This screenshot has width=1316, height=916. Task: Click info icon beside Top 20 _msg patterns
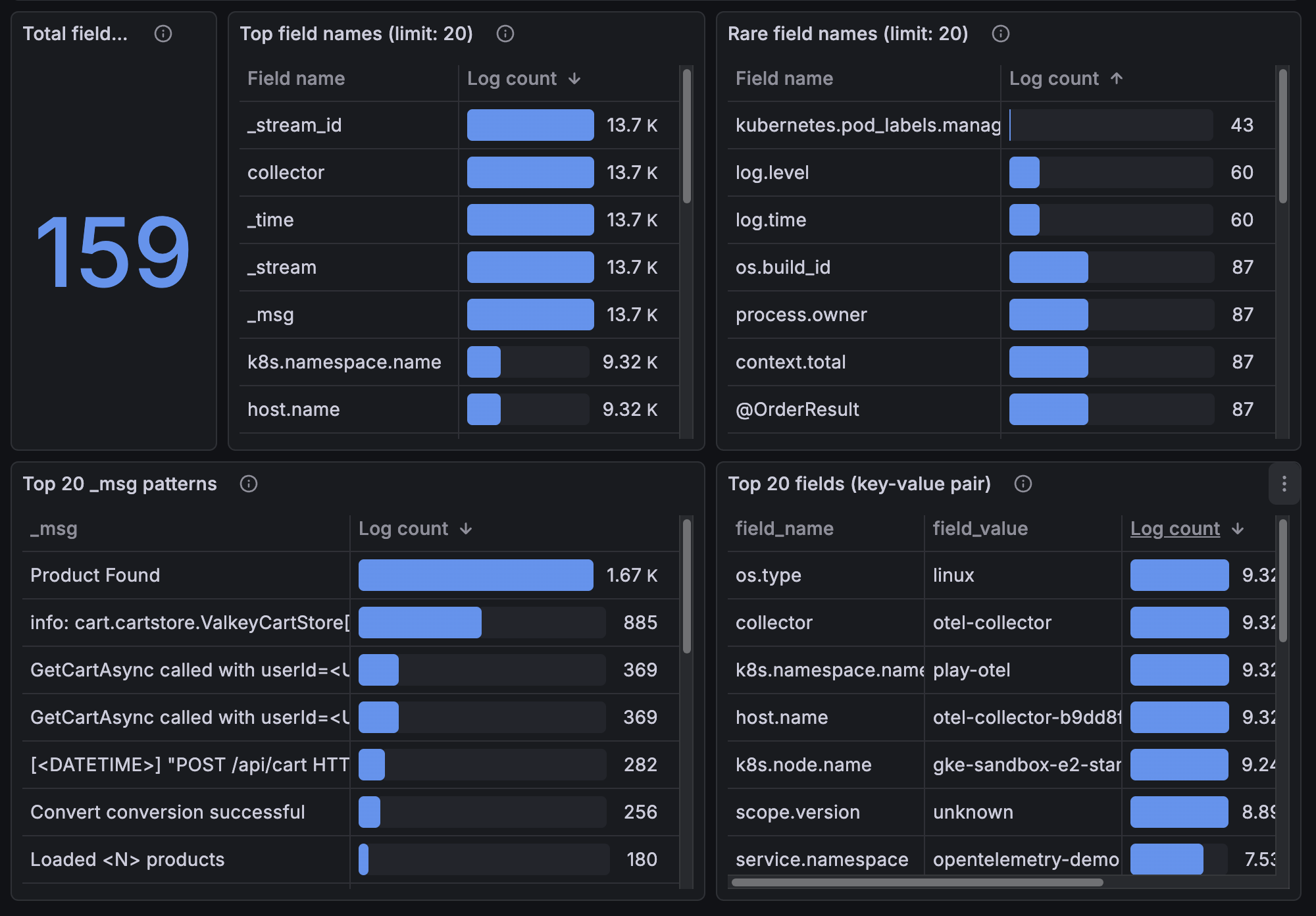click(248, 484)
